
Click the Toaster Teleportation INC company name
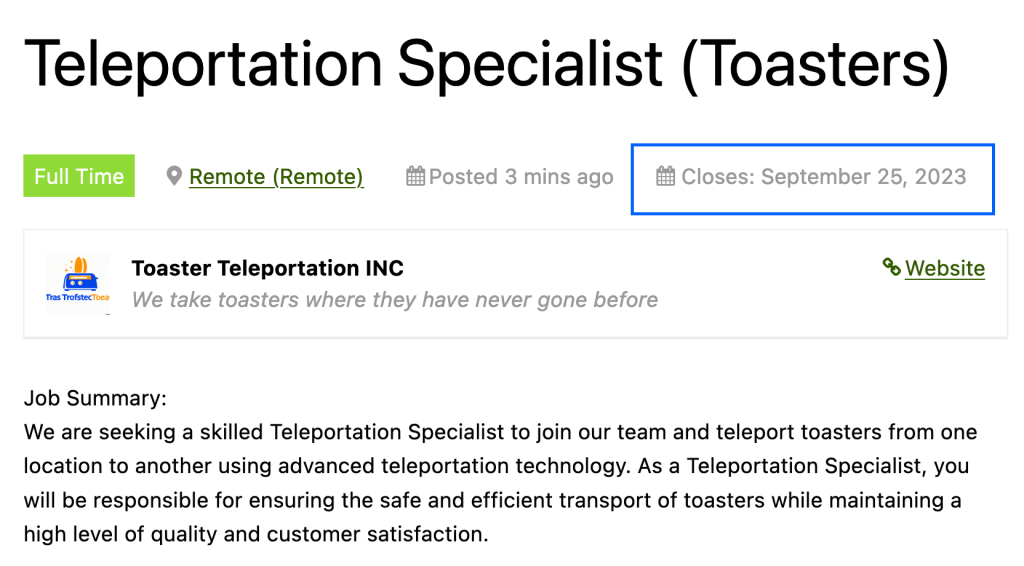268,268
